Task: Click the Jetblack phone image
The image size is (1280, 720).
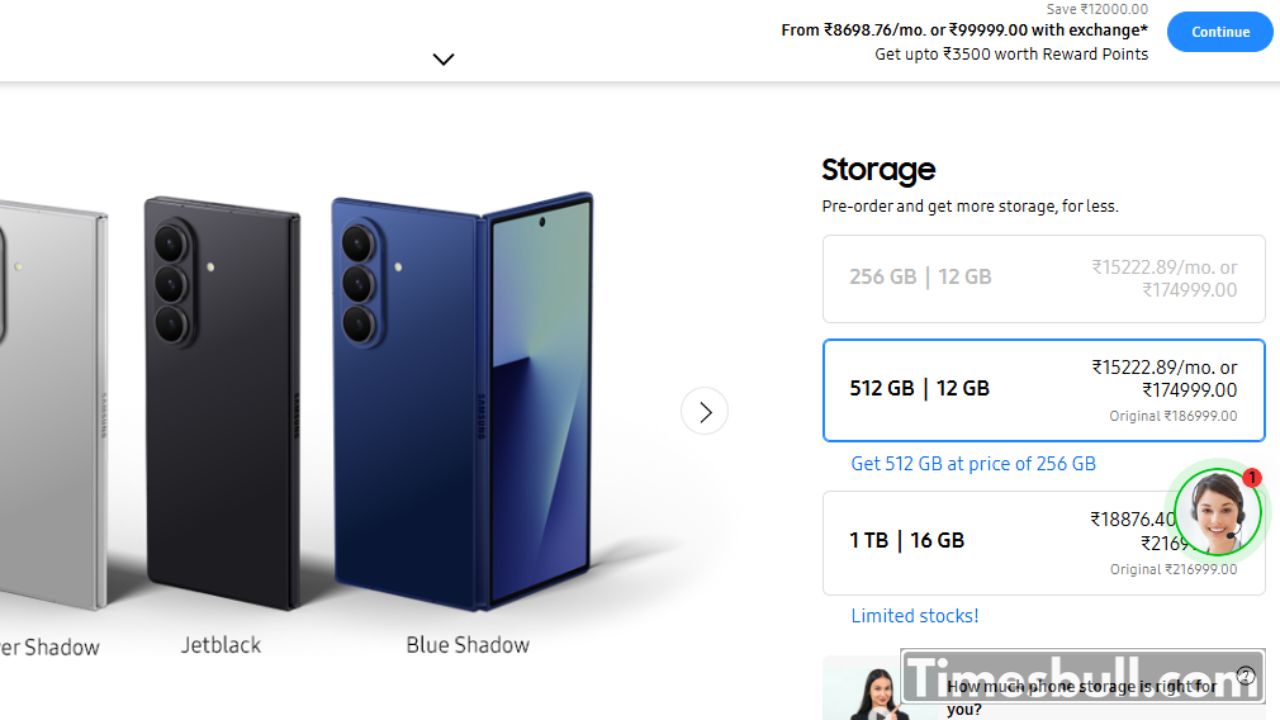Action: point(223,402)
